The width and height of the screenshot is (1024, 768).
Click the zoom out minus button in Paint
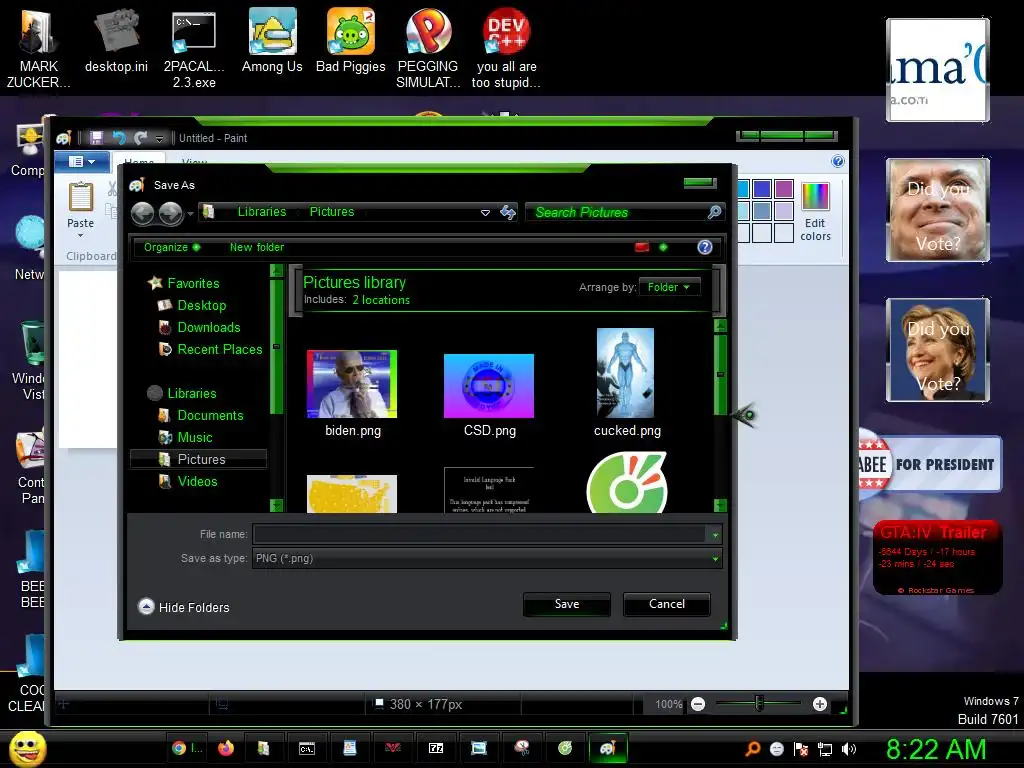coord(697,704)
